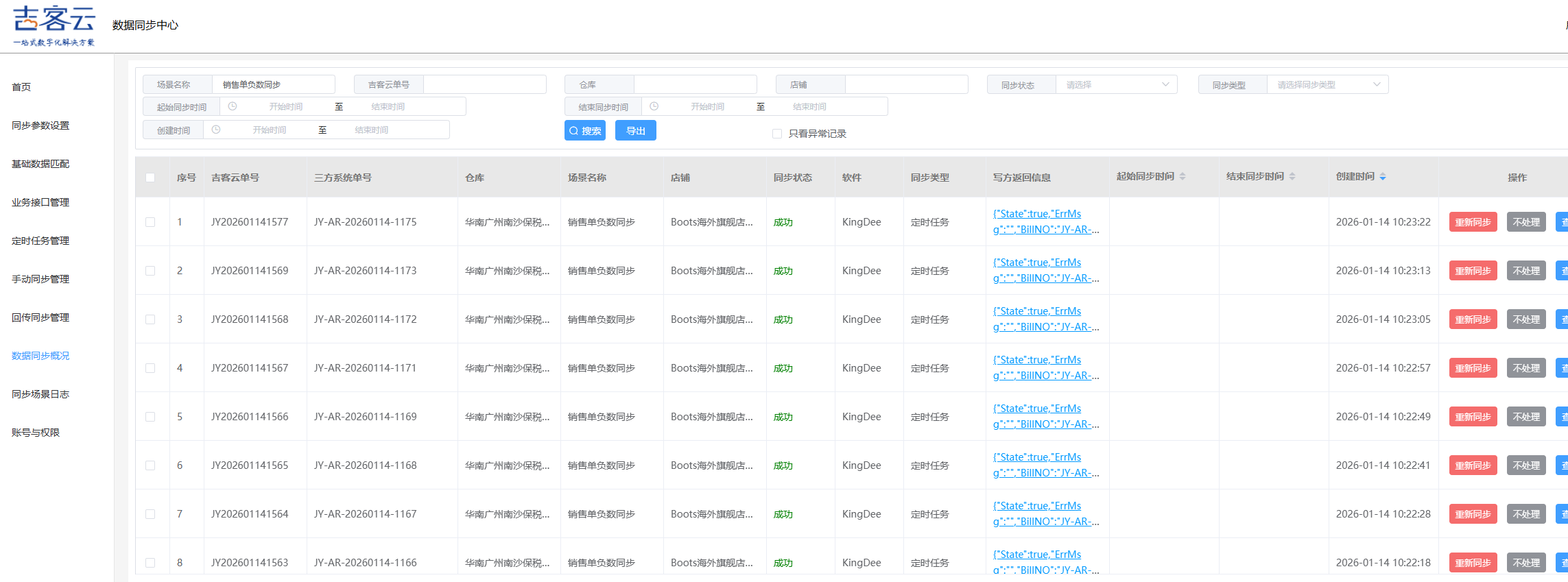
Task: Click the 吉客云 logo
Action: point(54,26)
